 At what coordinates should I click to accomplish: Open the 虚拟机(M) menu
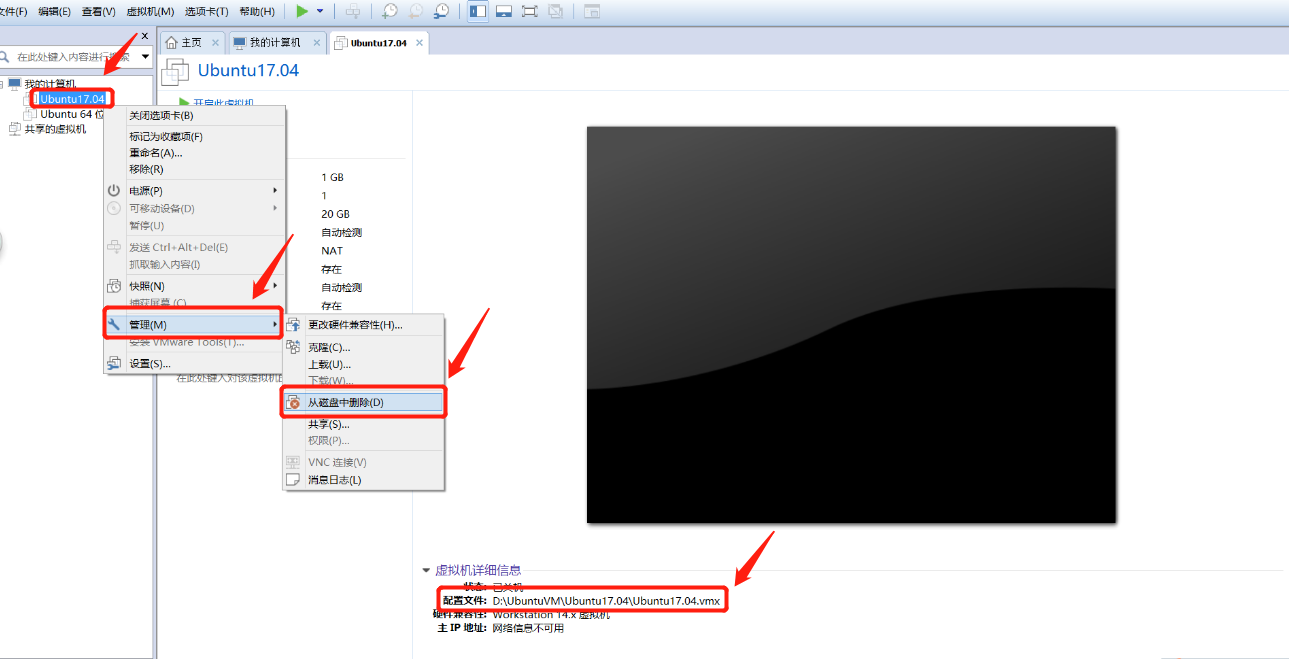point(150,11)
